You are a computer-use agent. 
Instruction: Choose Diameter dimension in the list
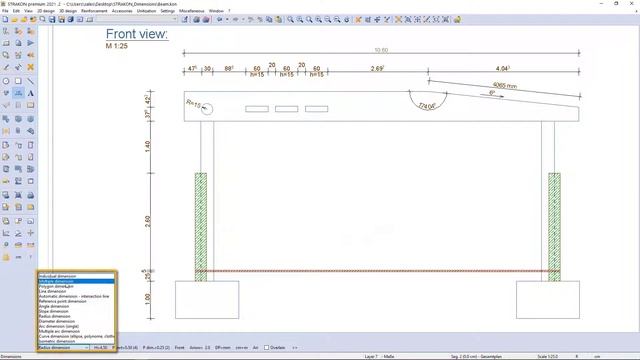tap(76, 321)
